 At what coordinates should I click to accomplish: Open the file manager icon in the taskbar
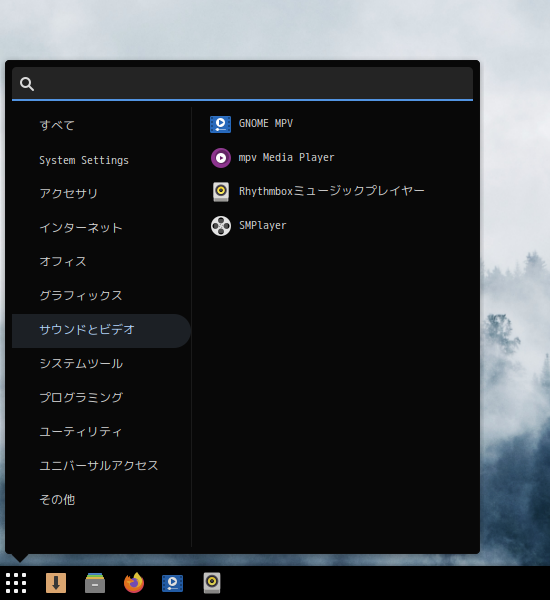[95, 583]
